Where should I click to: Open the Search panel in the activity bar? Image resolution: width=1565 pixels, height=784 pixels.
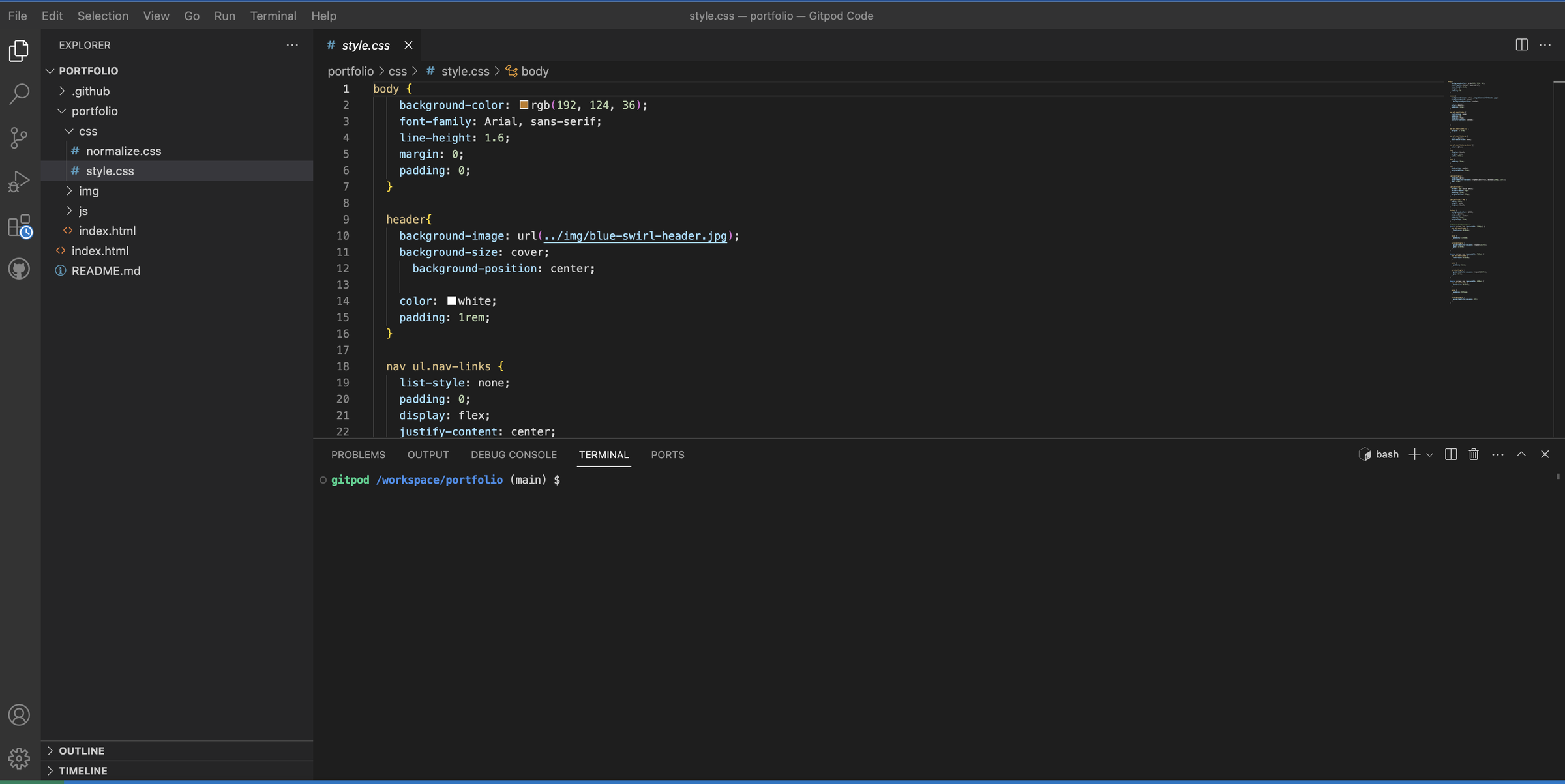point(19,94)
